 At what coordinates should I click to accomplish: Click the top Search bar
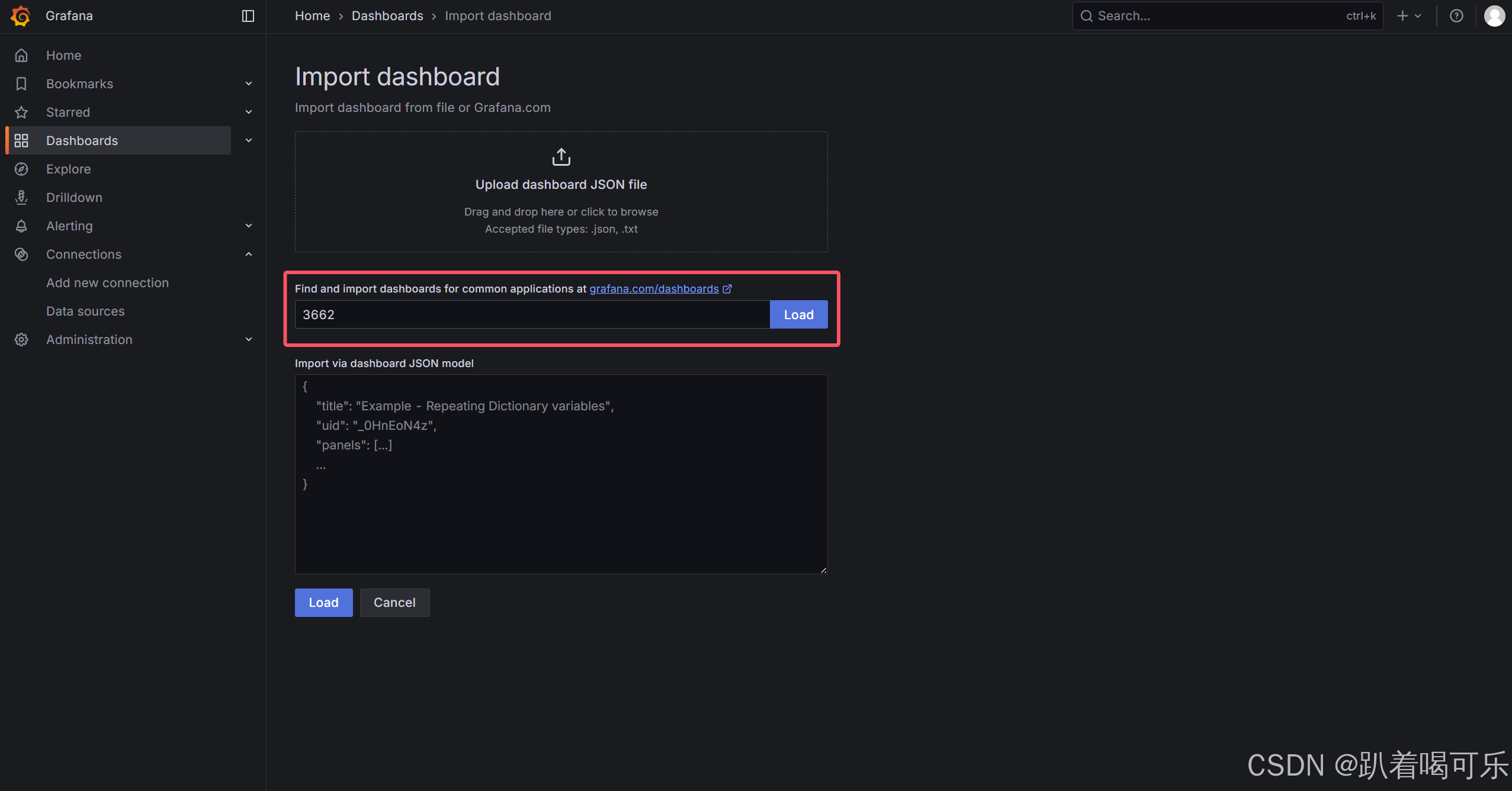coord(1227,16)
